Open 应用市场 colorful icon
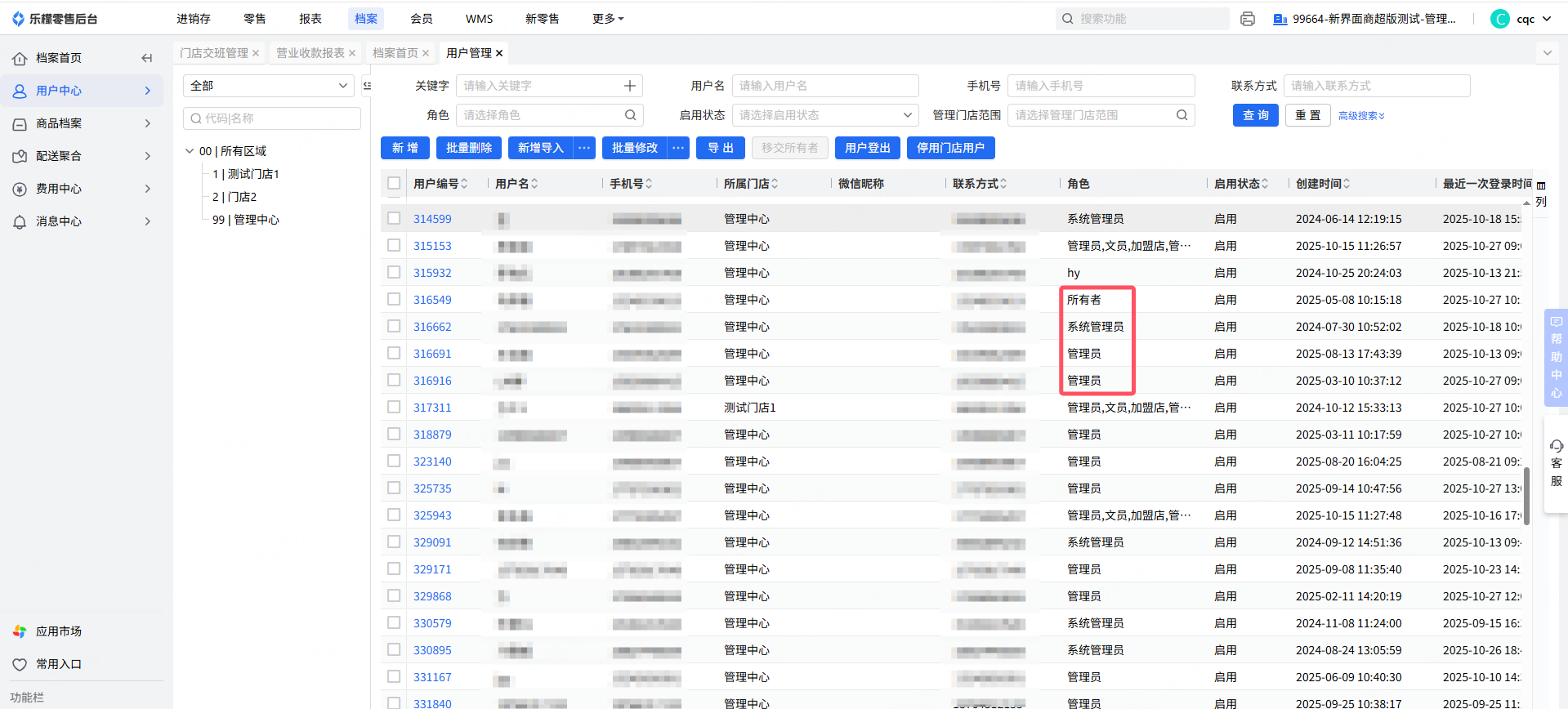The height and width of the screenshot is (709, 1568). [20, 631]
